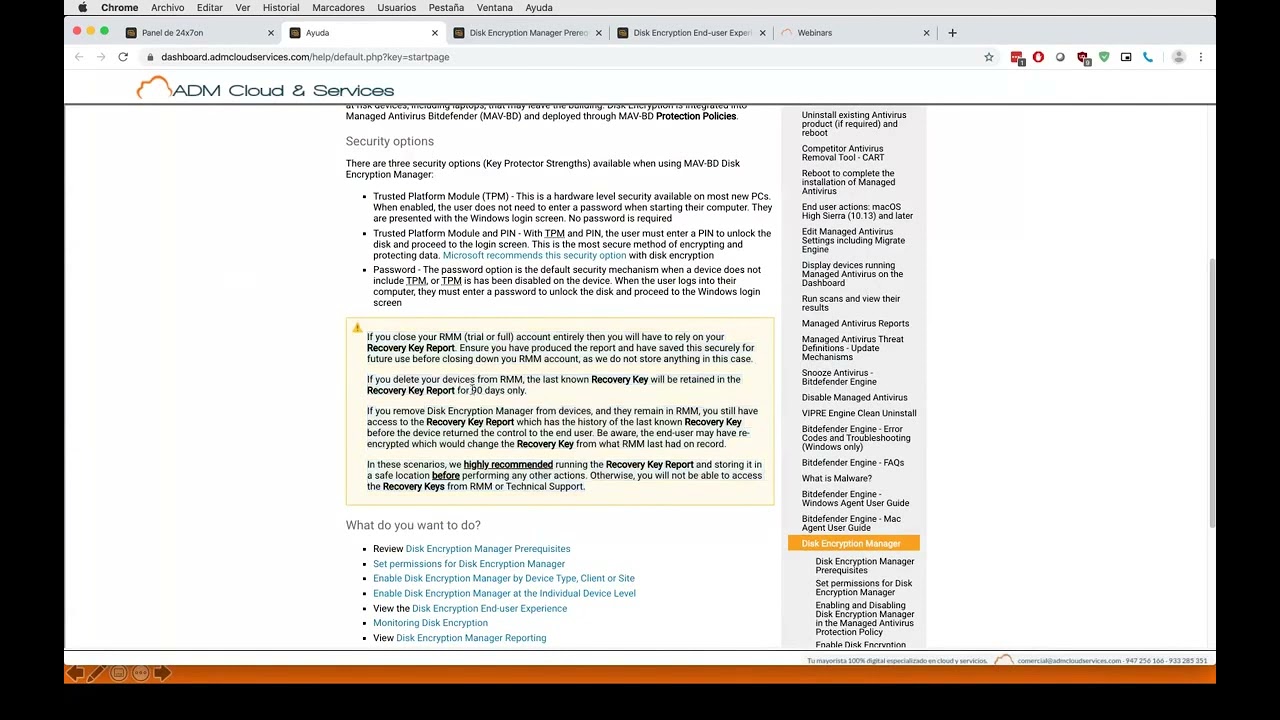Open 'Disable Managed Antivirus' sidebar item

coord(854,397)
